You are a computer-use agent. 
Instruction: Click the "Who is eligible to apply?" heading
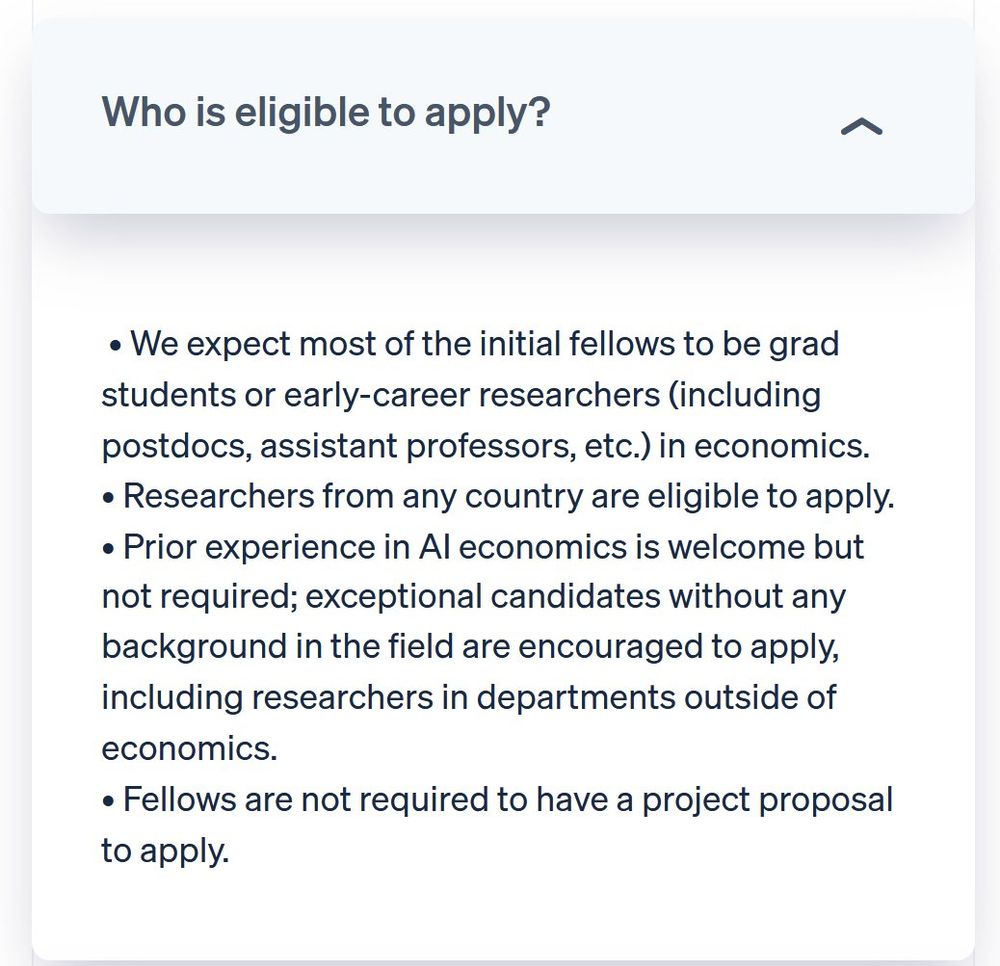[x=325, y=112]
